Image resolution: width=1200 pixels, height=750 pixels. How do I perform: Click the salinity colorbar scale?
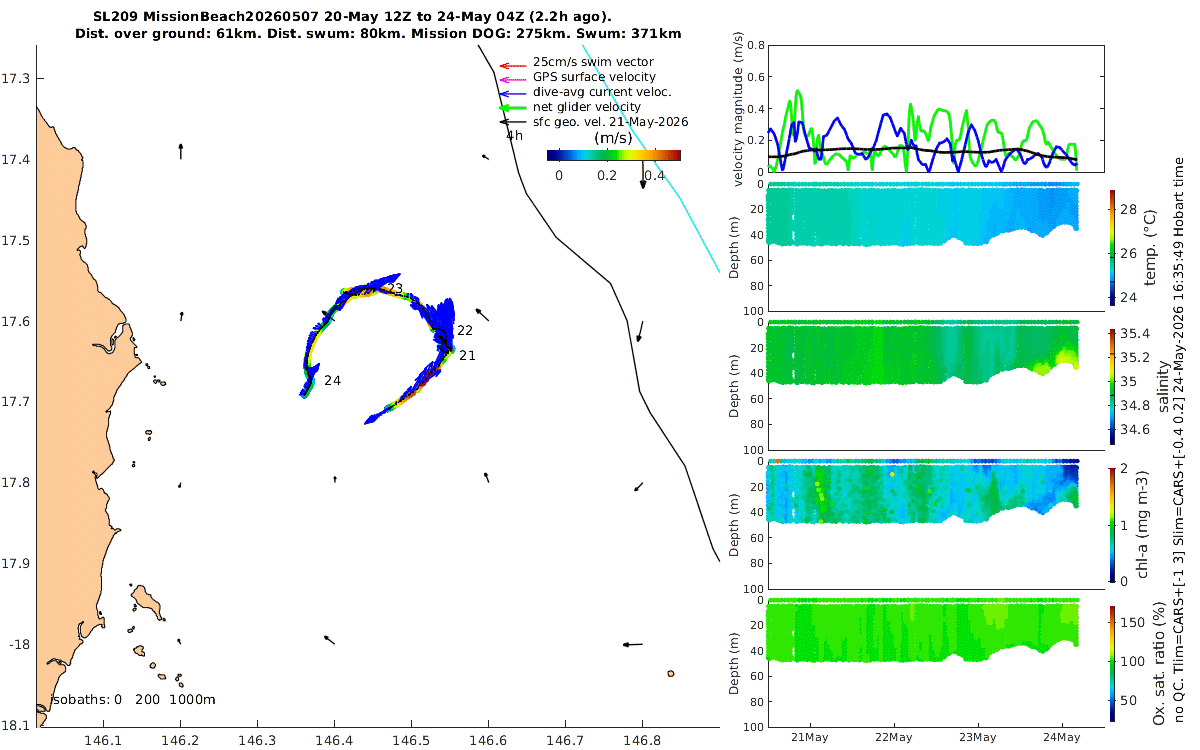click(x=1114, y=383)
